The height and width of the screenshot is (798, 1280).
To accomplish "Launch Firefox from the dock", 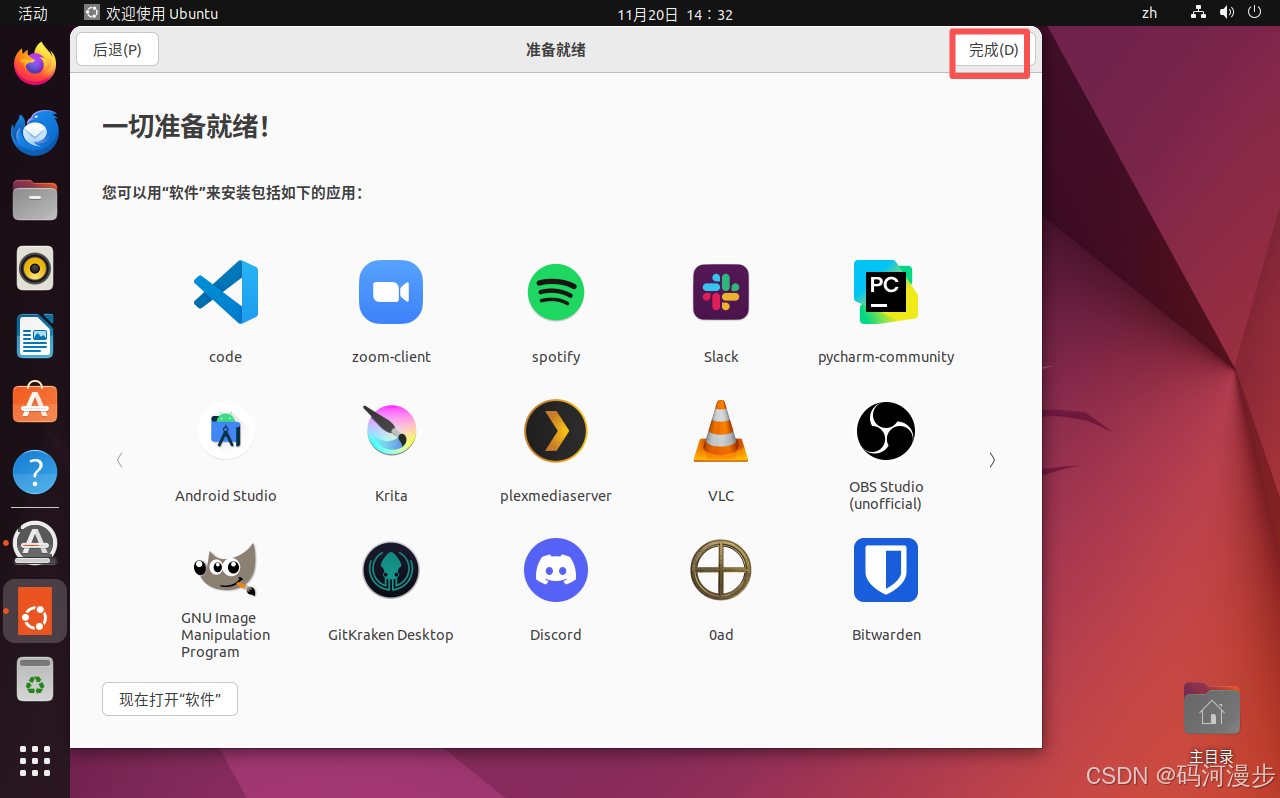I will coord(35,65).
